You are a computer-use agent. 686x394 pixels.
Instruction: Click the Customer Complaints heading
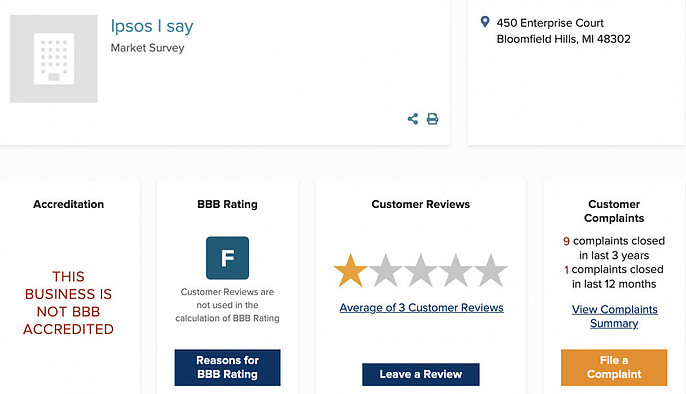[x=614, y=211]
